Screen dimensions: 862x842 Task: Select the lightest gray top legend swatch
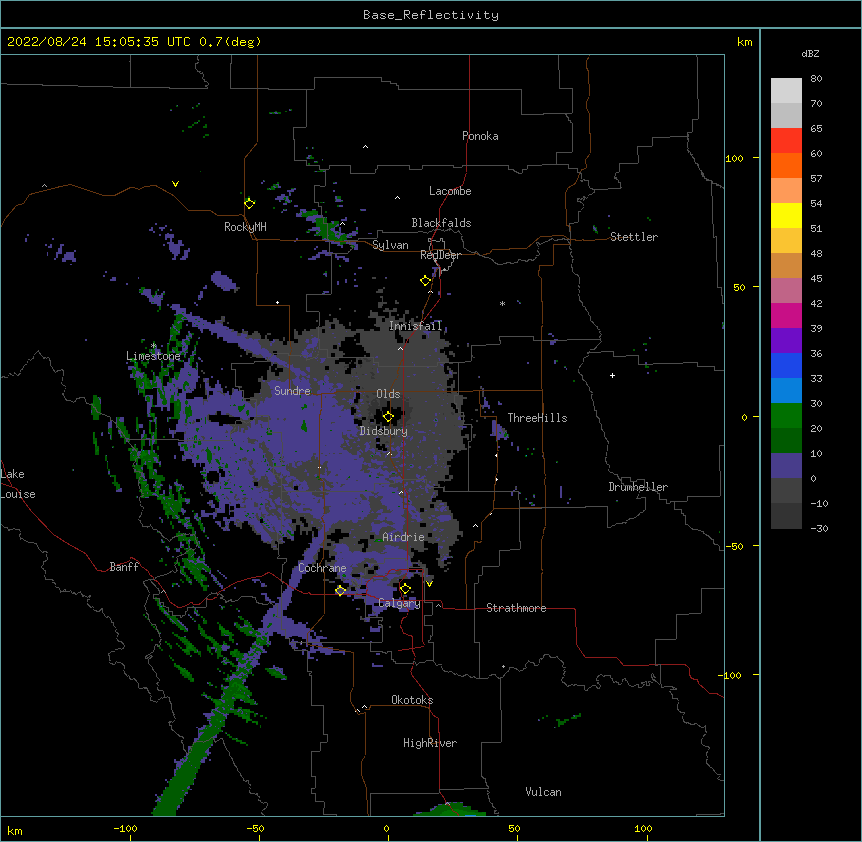(x=786, y=90)
